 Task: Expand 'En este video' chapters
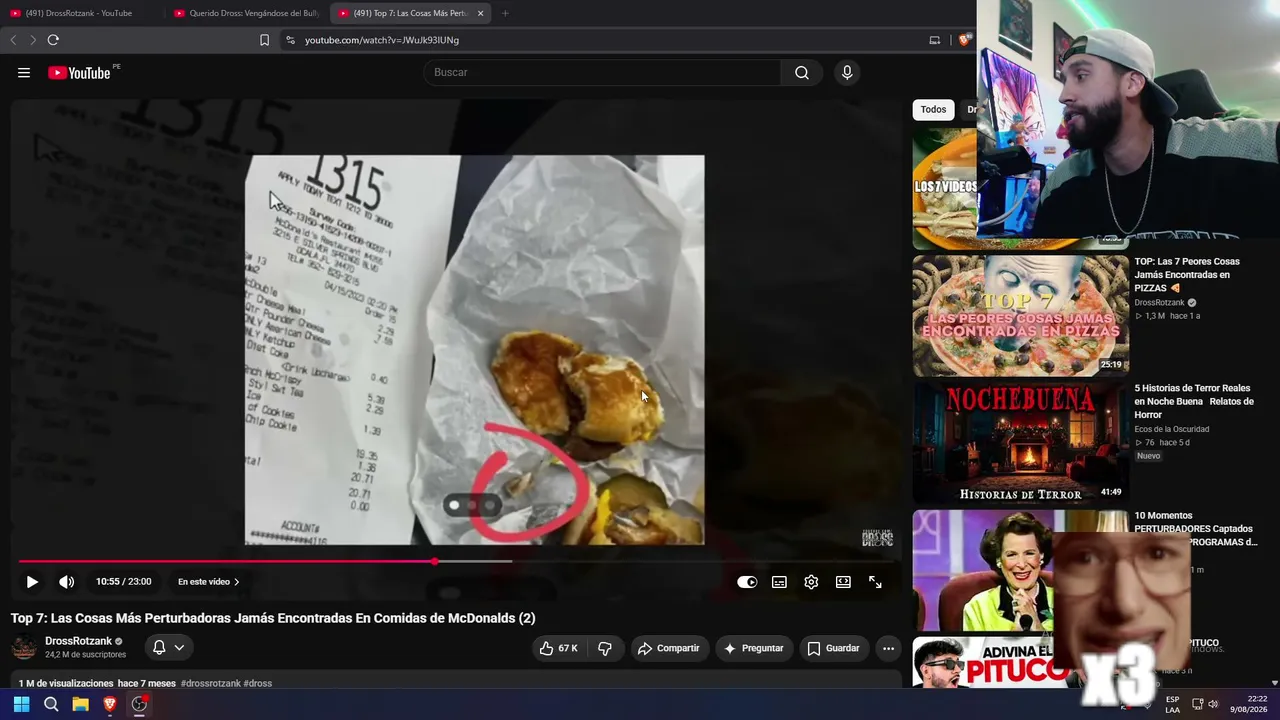pyautogui.click(x=209, y=582)
